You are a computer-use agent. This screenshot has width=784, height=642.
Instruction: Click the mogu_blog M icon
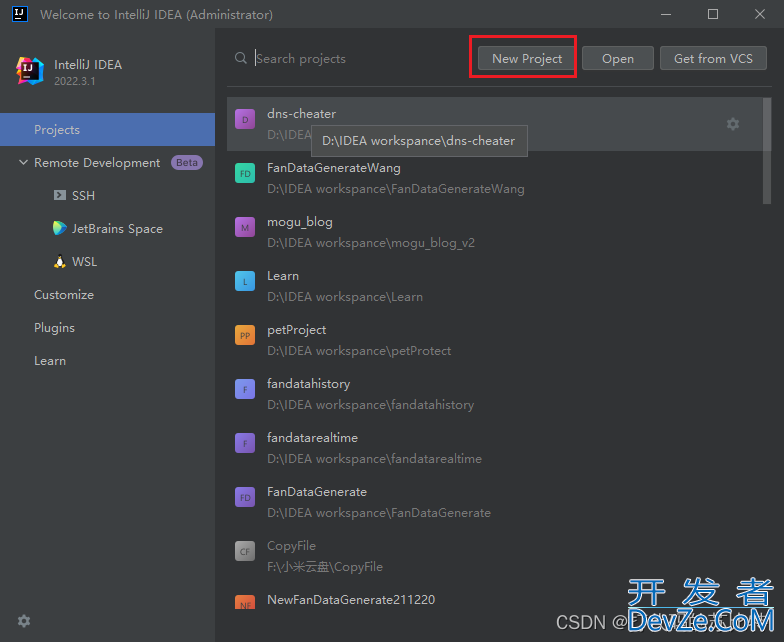pyautogui.click(x=244, y=227)
